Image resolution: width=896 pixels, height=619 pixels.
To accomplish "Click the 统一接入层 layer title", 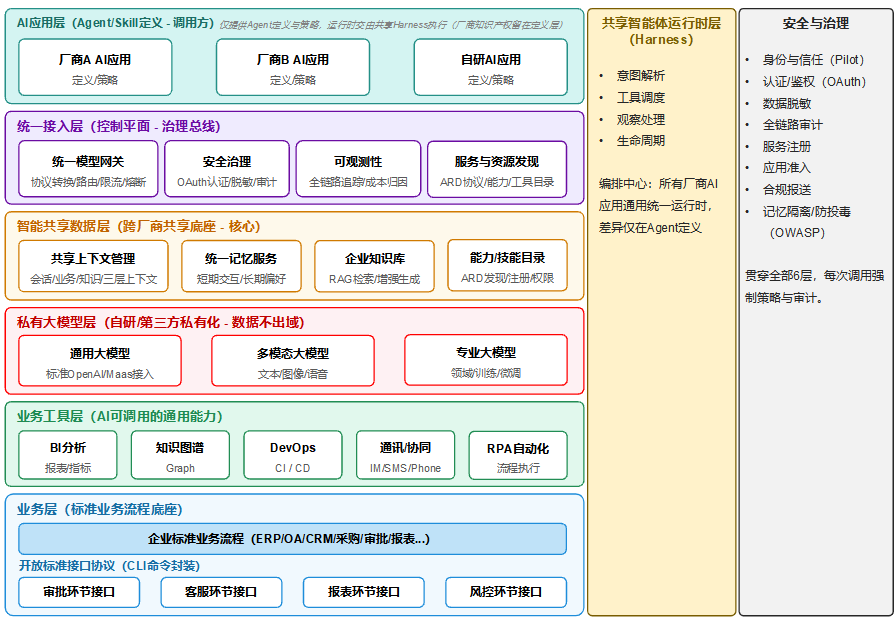I will (x=118, y=126).
